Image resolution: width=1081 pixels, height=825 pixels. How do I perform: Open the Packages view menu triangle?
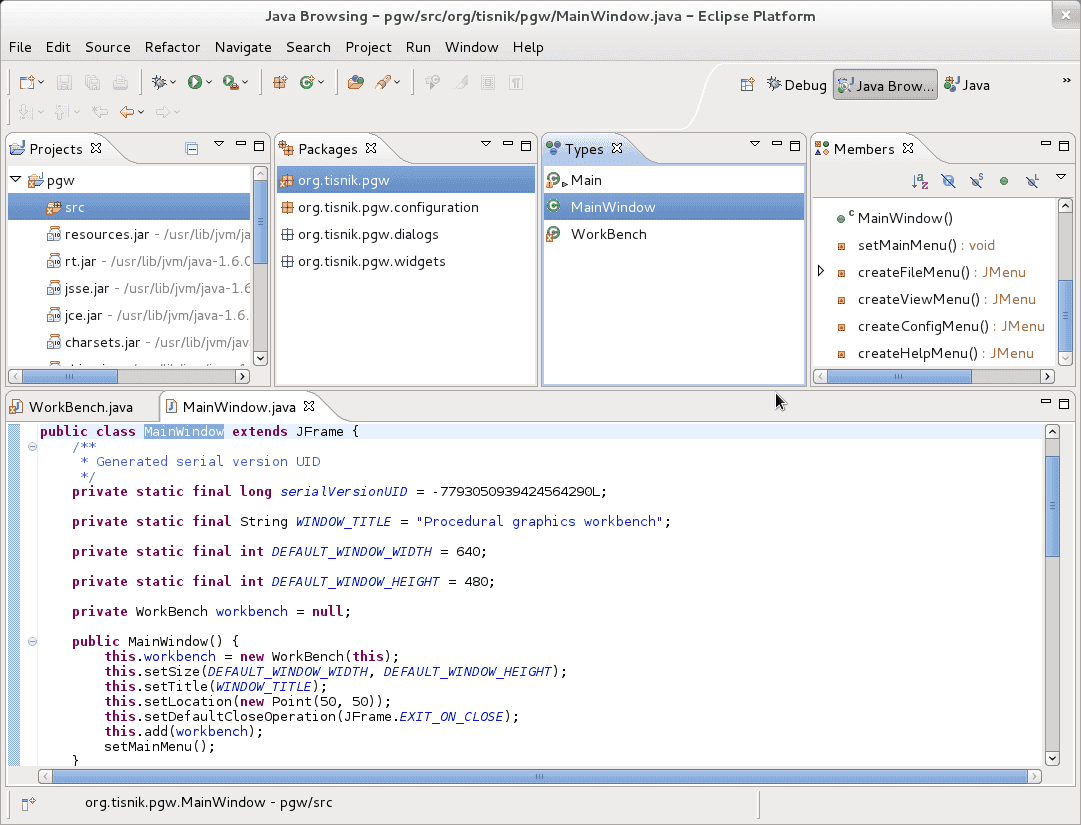click(x=486, y=143)
